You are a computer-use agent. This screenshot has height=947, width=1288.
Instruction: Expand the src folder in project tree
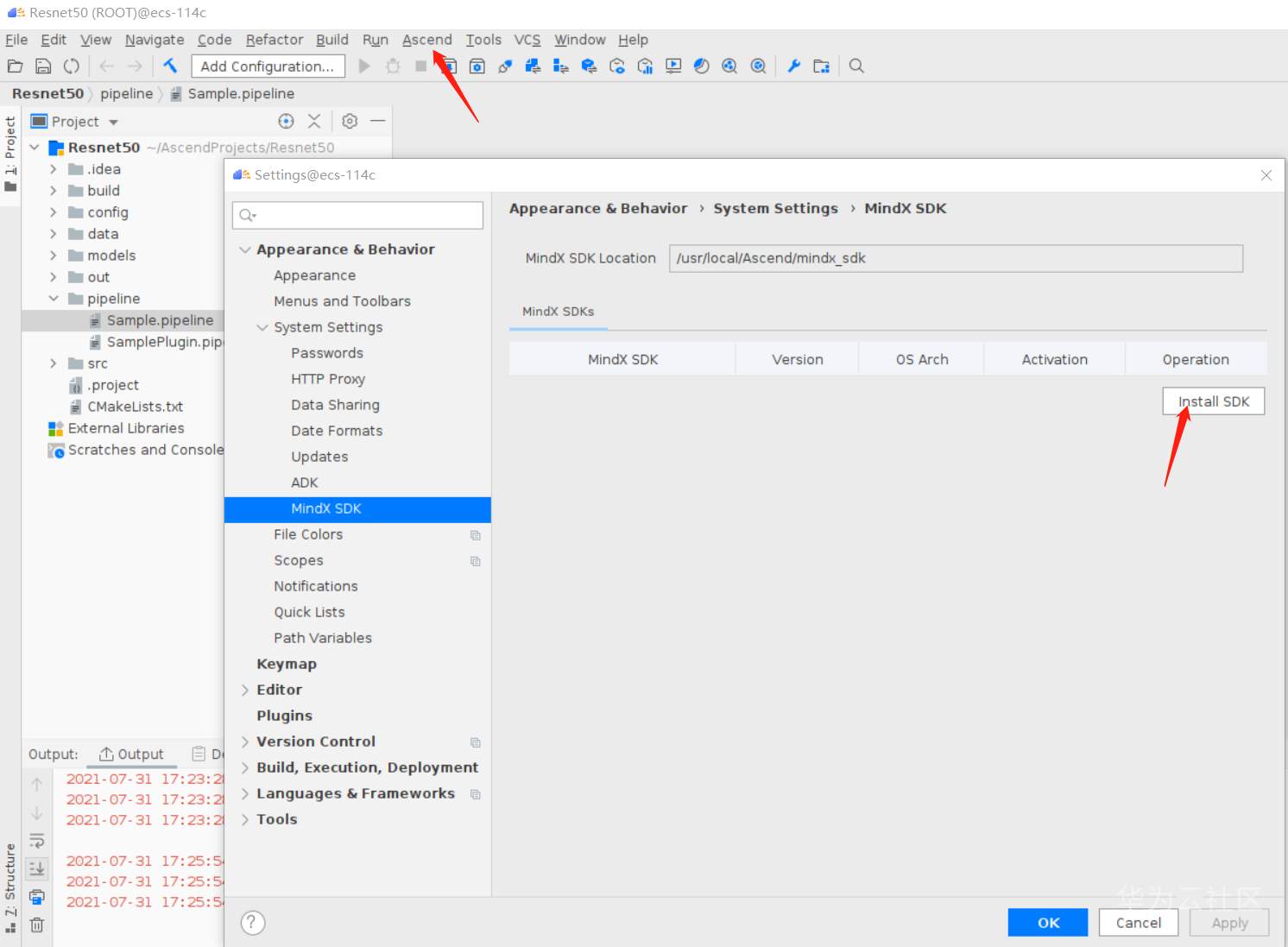point(53,363)
